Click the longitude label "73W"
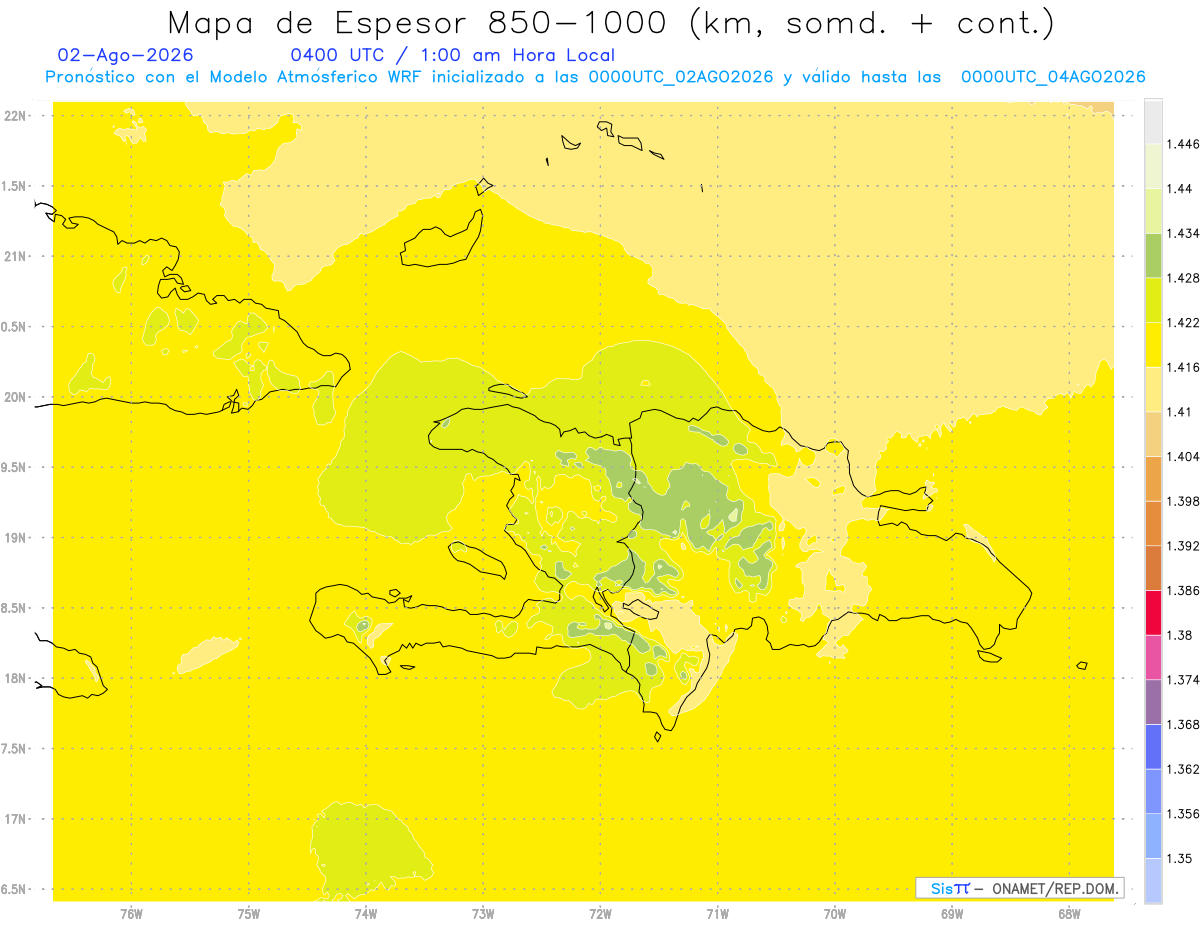 point(483,914)
